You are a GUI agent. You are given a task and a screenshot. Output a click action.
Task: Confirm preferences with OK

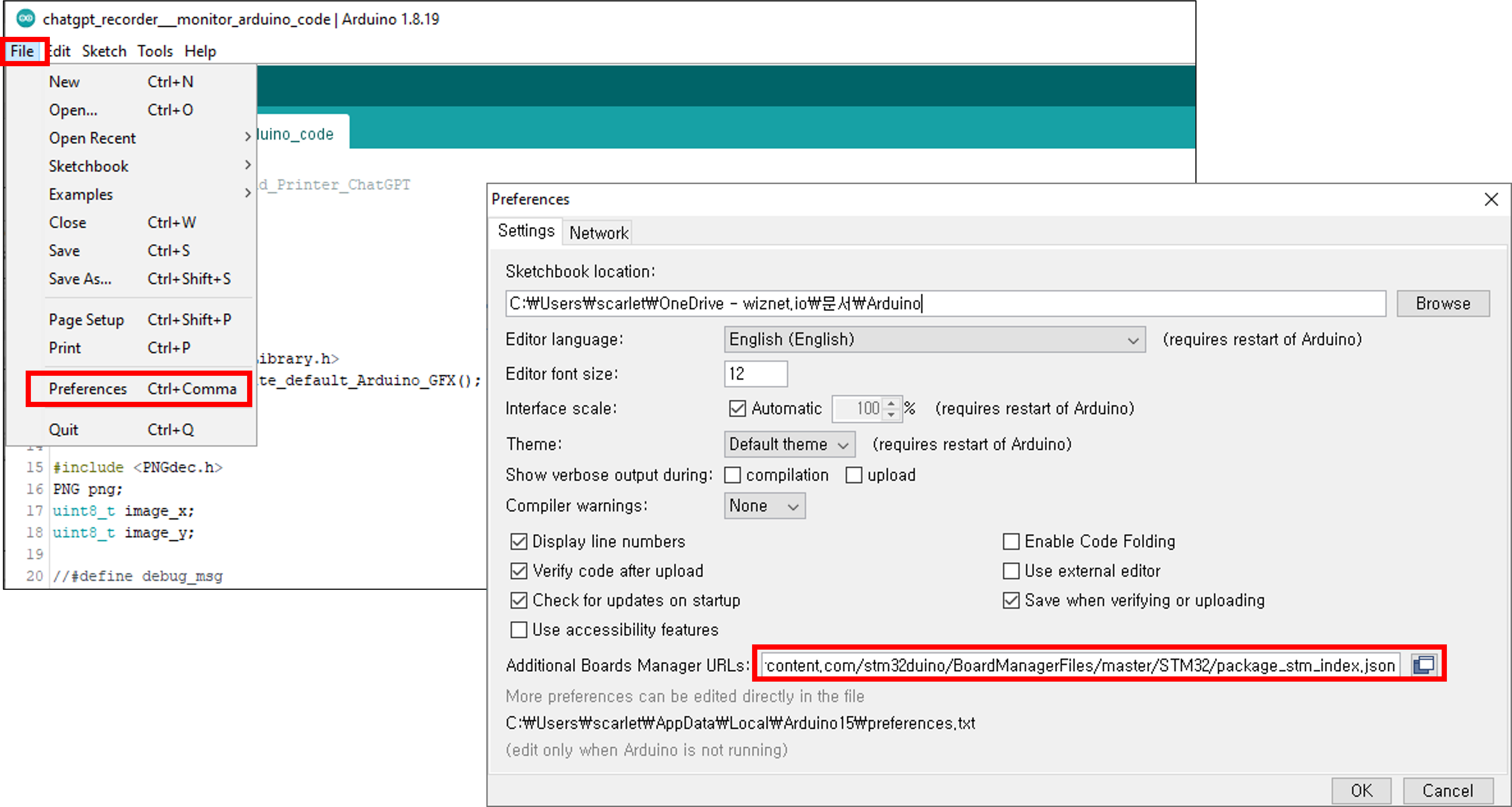(1361, 791)
